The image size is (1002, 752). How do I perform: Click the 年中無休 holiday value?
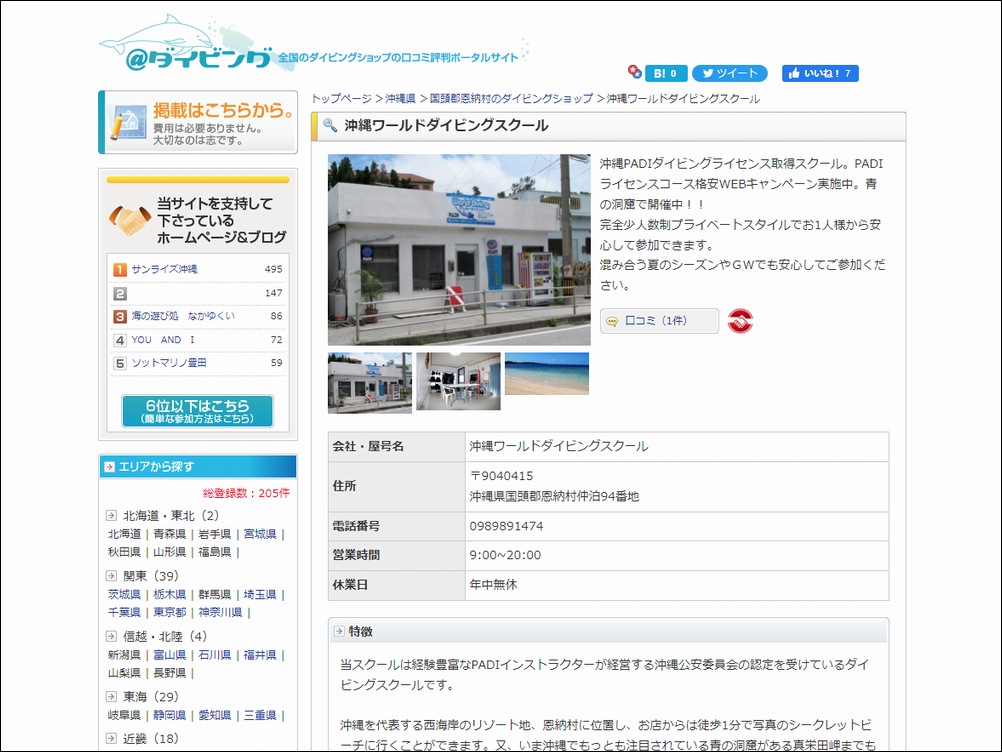tap(493, 585)
